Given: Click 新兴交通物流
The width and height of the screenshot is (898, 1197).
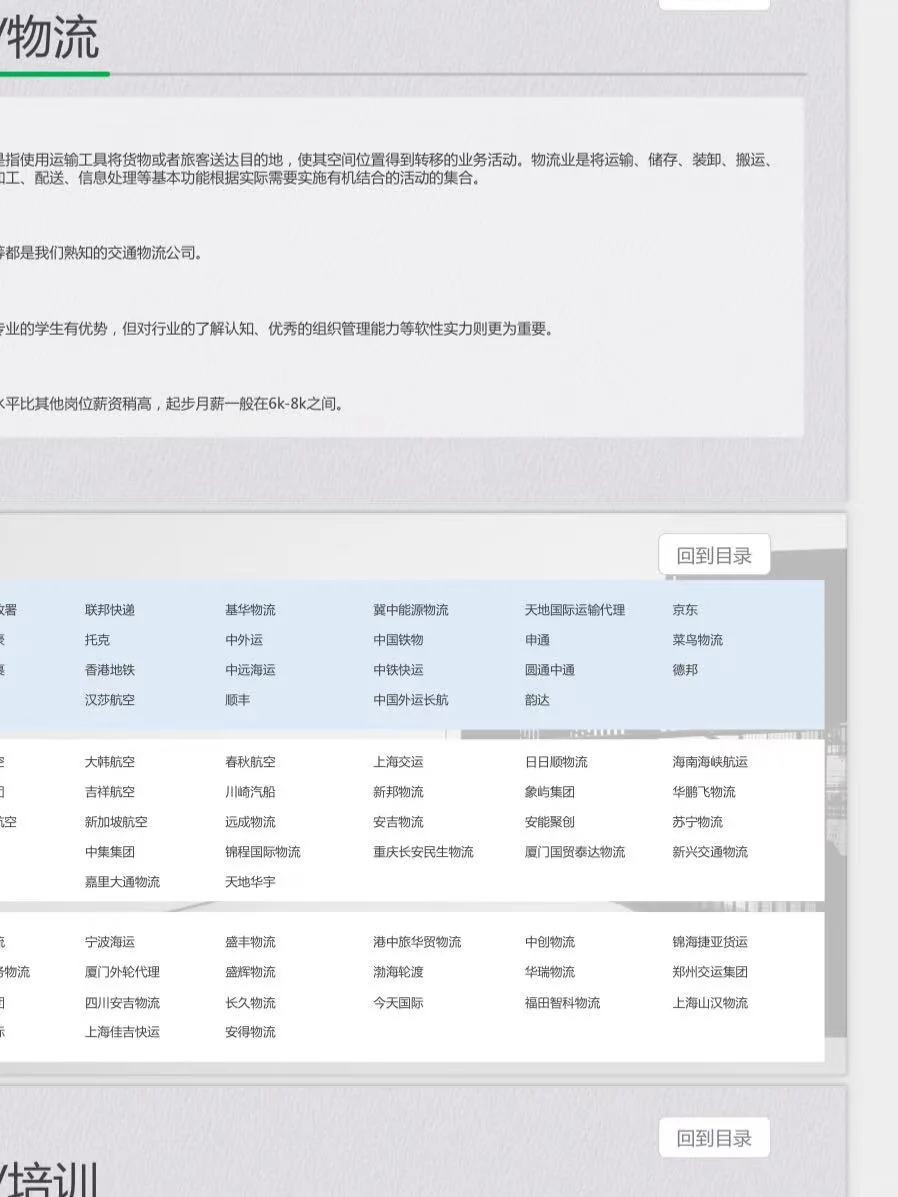Looking at the screenshot, I should [710, 851].
